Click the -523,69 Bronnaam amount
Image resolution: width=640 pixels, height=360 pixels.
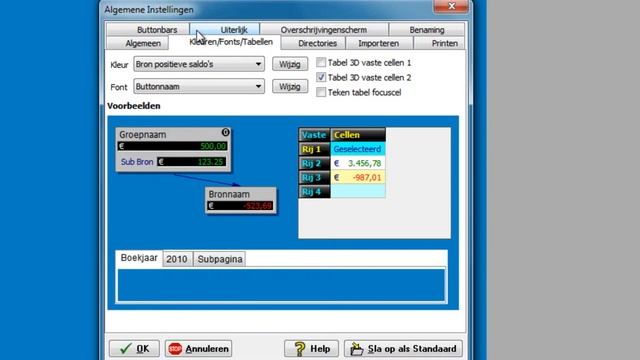(x=240, y=206)
